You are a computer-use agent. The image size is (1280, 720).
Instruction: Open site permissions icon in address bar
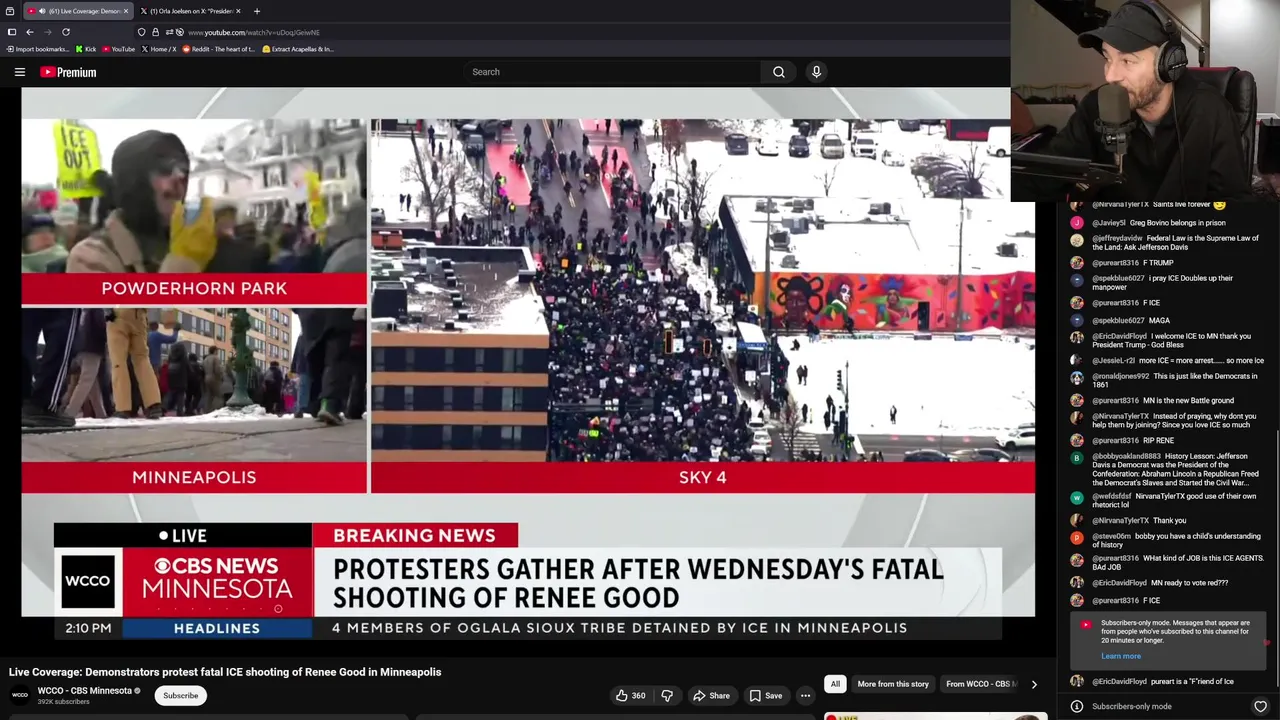168,32
